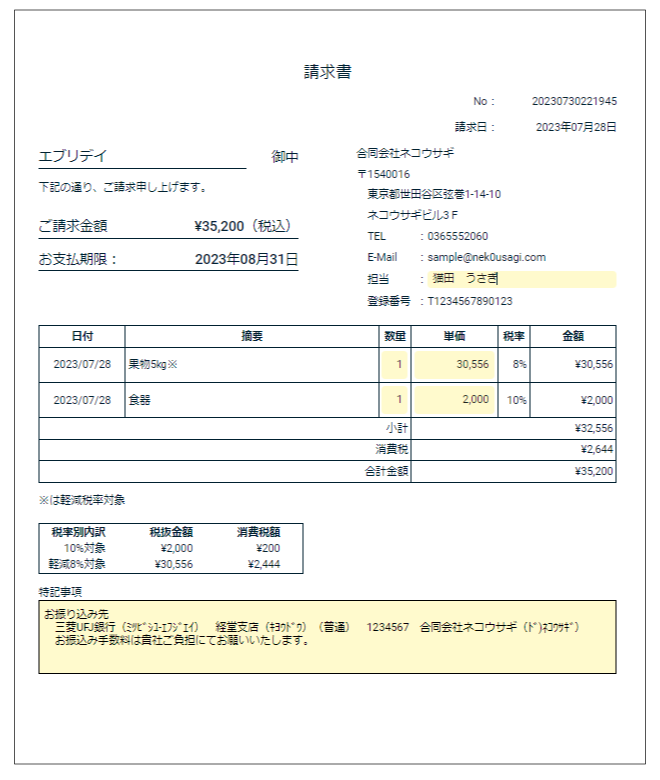The image size is (660, 780).
Task: Click the 金額 column header
Action: [573, 337]
